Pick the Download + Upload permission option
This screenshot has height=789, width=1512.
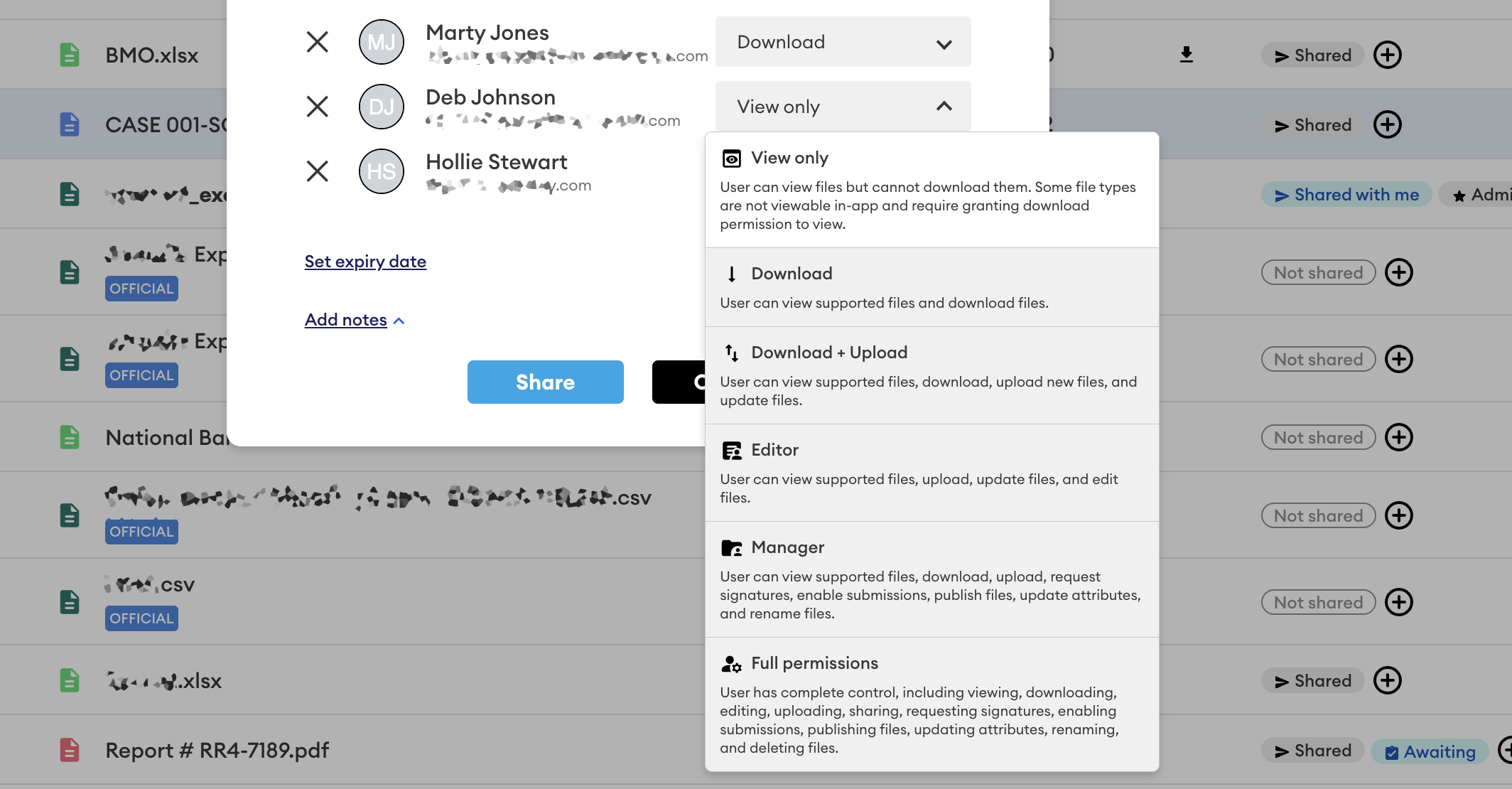[x=931, y=375]
